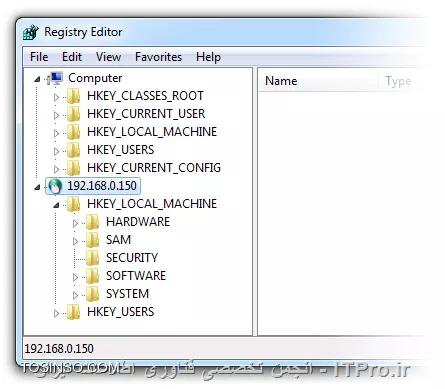The image size is (445, 389).
Task: Select HKEY_CLASSES_ROOT label
Action: click(145, 96)
